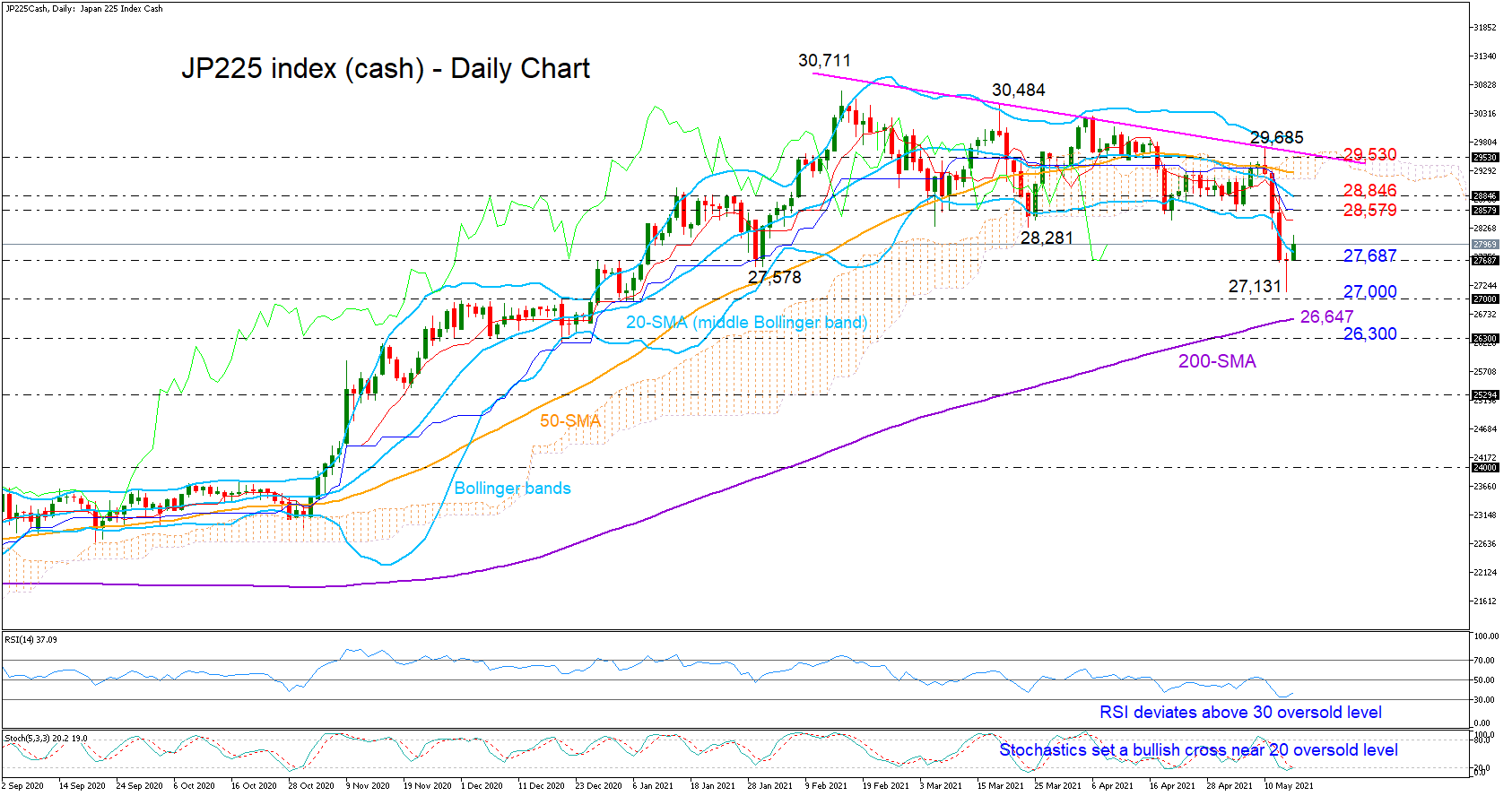This screenshot has height=796, width=1512.
Task: Select the 'RSI(14) 37.09' indicator title
Action: [x=30, y=640]
